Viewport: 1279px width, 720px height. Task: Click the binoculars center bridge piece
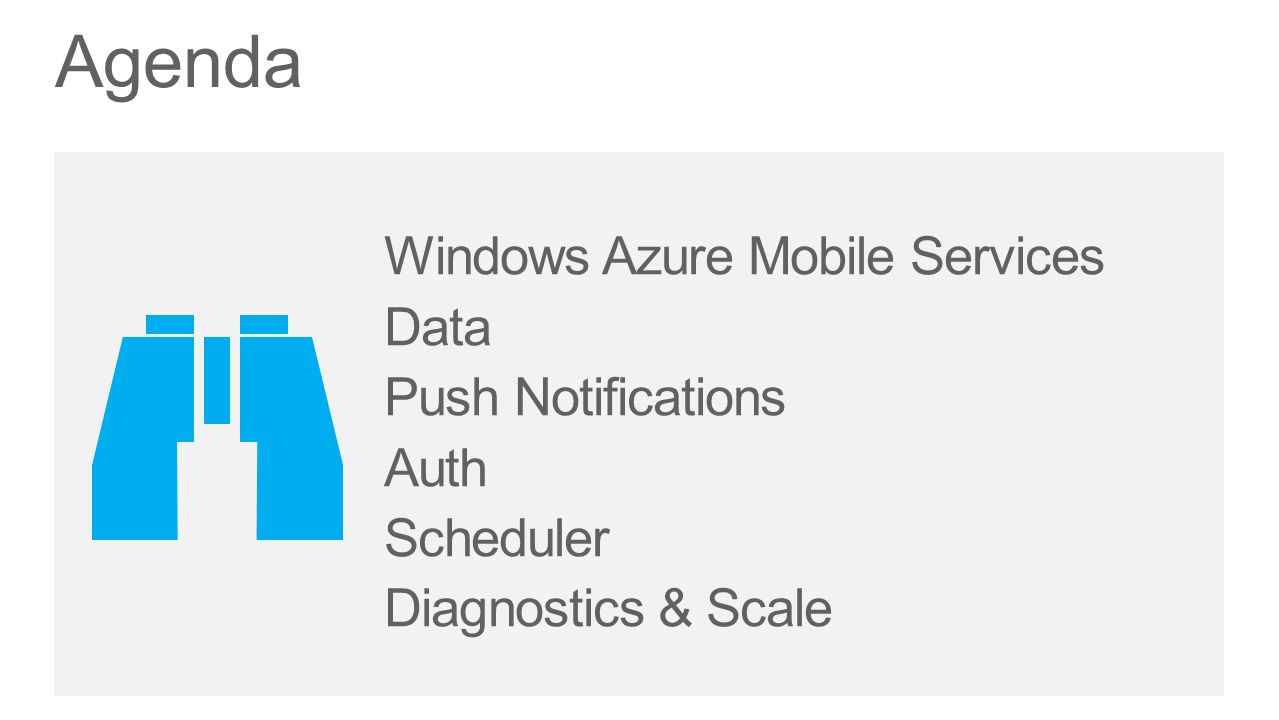point(217,380)
